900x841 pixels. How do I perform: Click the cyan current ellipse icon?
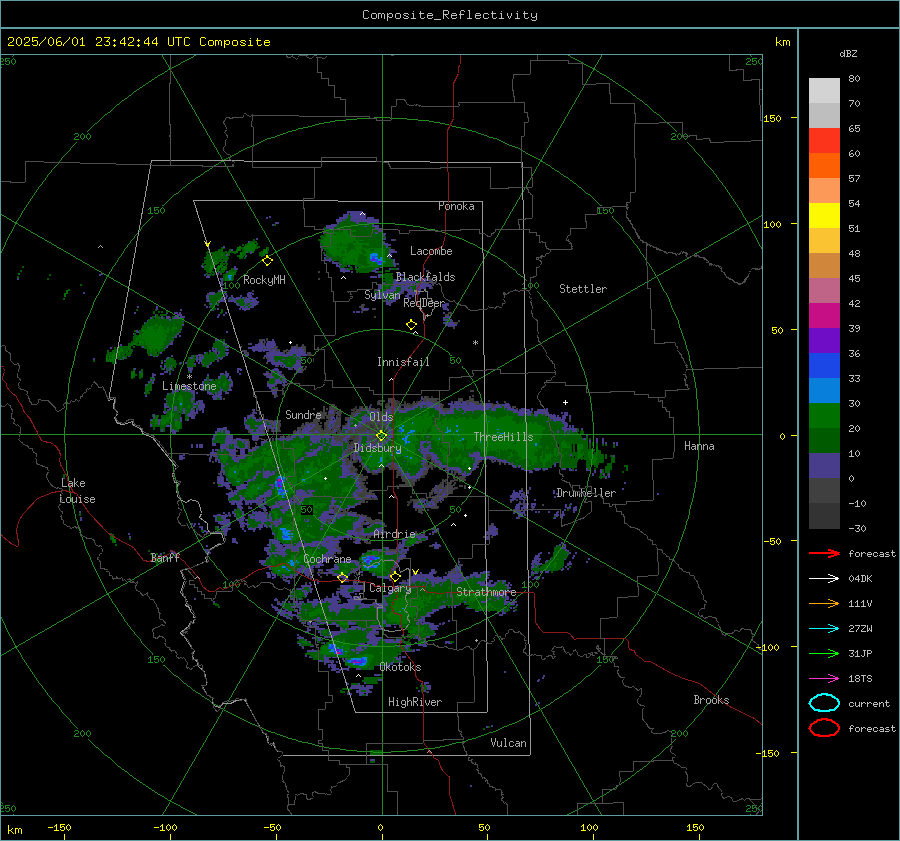[x=824, y=703]
